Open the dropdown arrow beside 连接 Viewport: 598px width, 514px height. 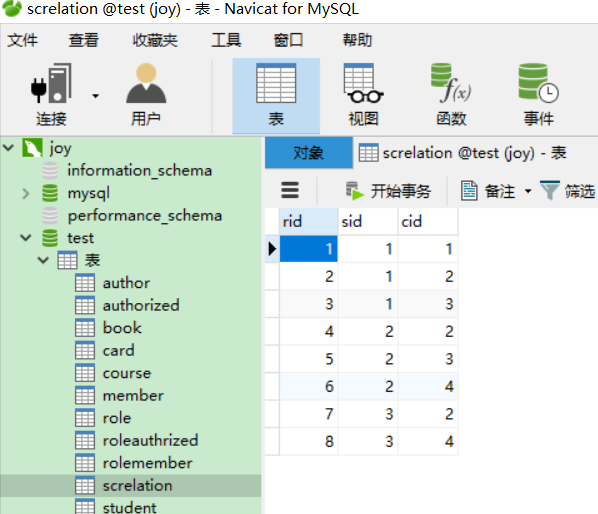coord(95,96)
